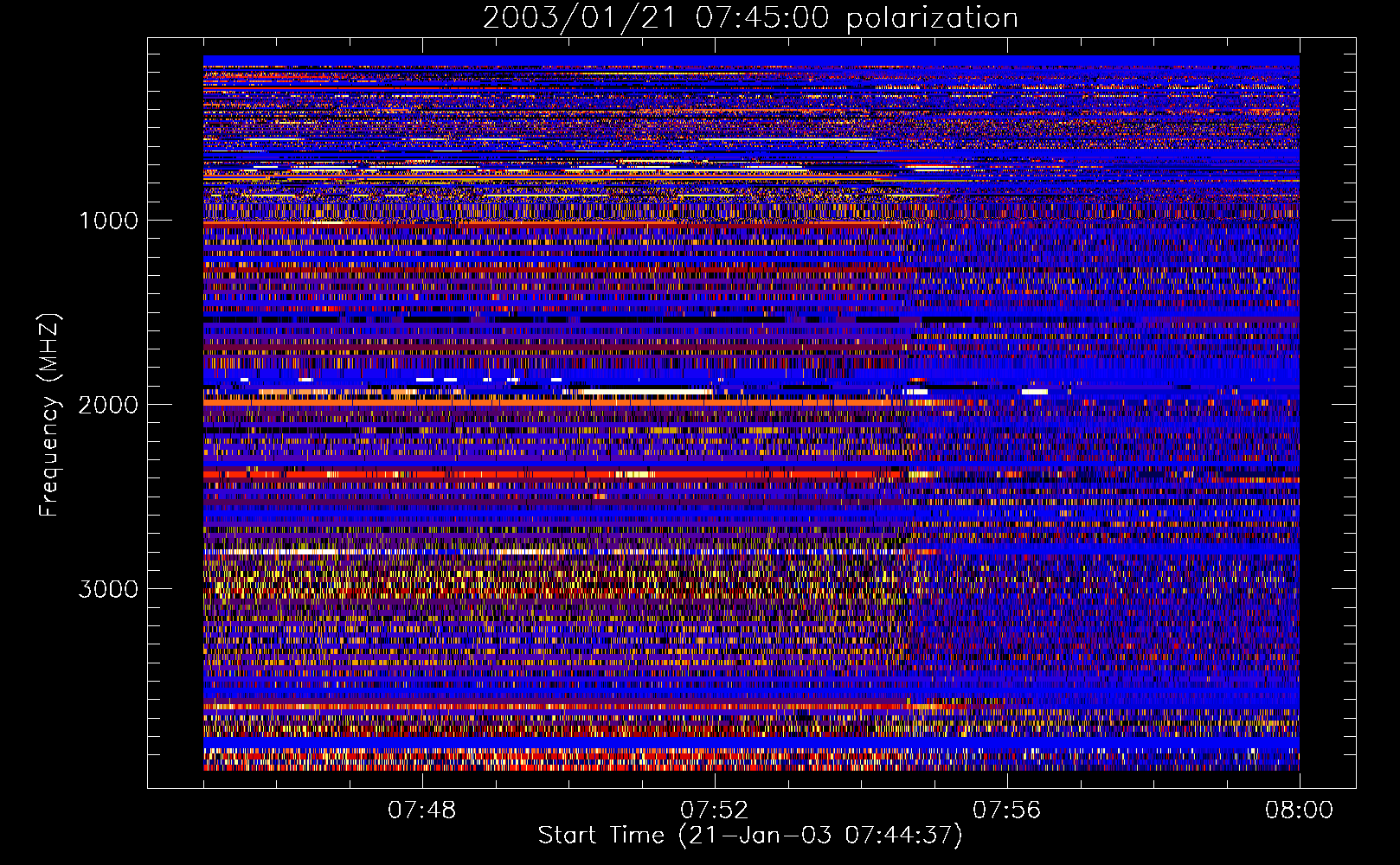
Task: Click the 07:56 time tick label
Action: click(1006, 811)
